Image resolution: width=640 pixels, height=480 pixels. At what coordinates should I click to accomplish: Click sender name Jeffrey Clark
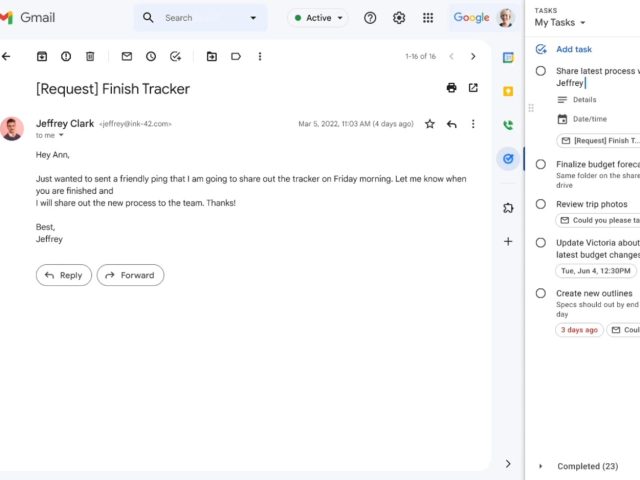pos(65,123)
